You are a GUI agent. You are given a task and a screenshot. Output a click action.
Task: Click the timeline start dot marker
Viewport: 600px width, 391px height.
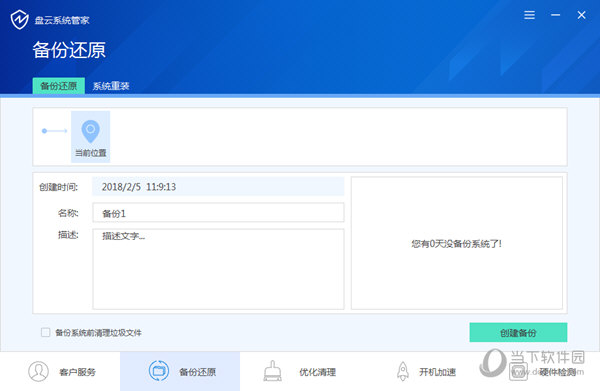click(x=44, y=131)
